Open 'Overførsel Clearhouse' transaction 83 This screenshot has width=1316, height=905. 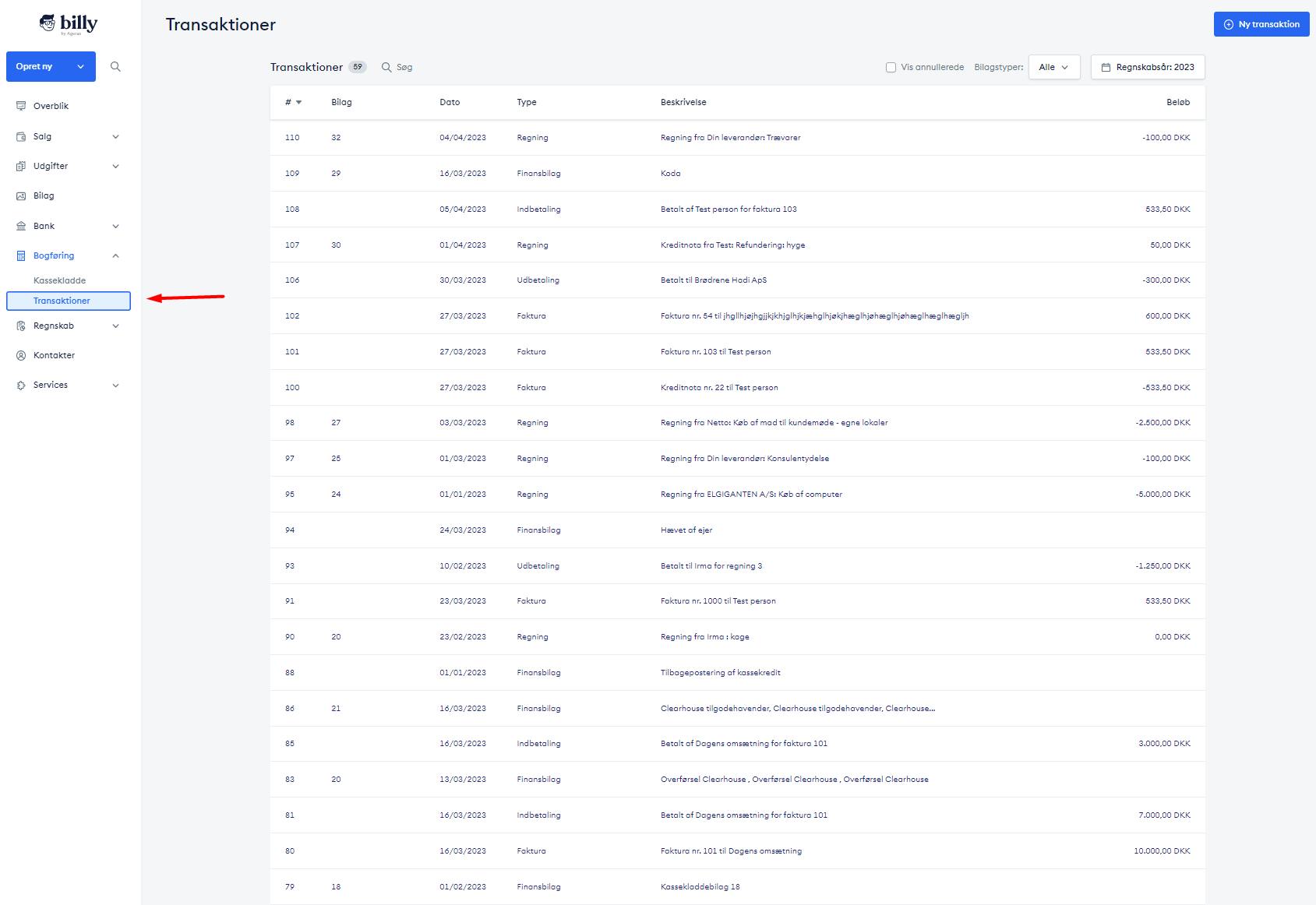pyautogui.click(x=737, y=780)
